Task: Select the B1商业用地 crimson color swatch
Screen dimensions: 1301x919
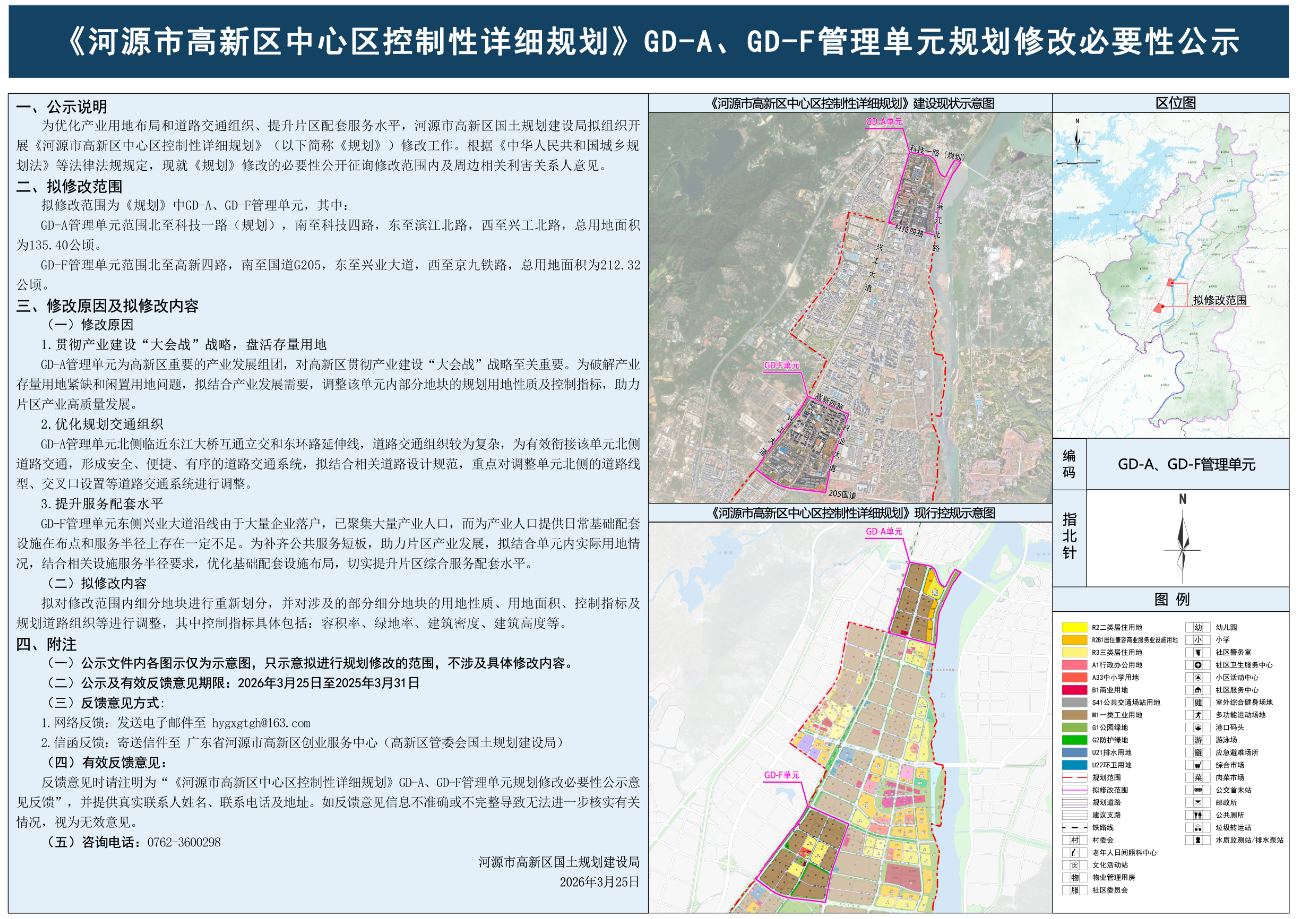Action: click(1074, 689)
